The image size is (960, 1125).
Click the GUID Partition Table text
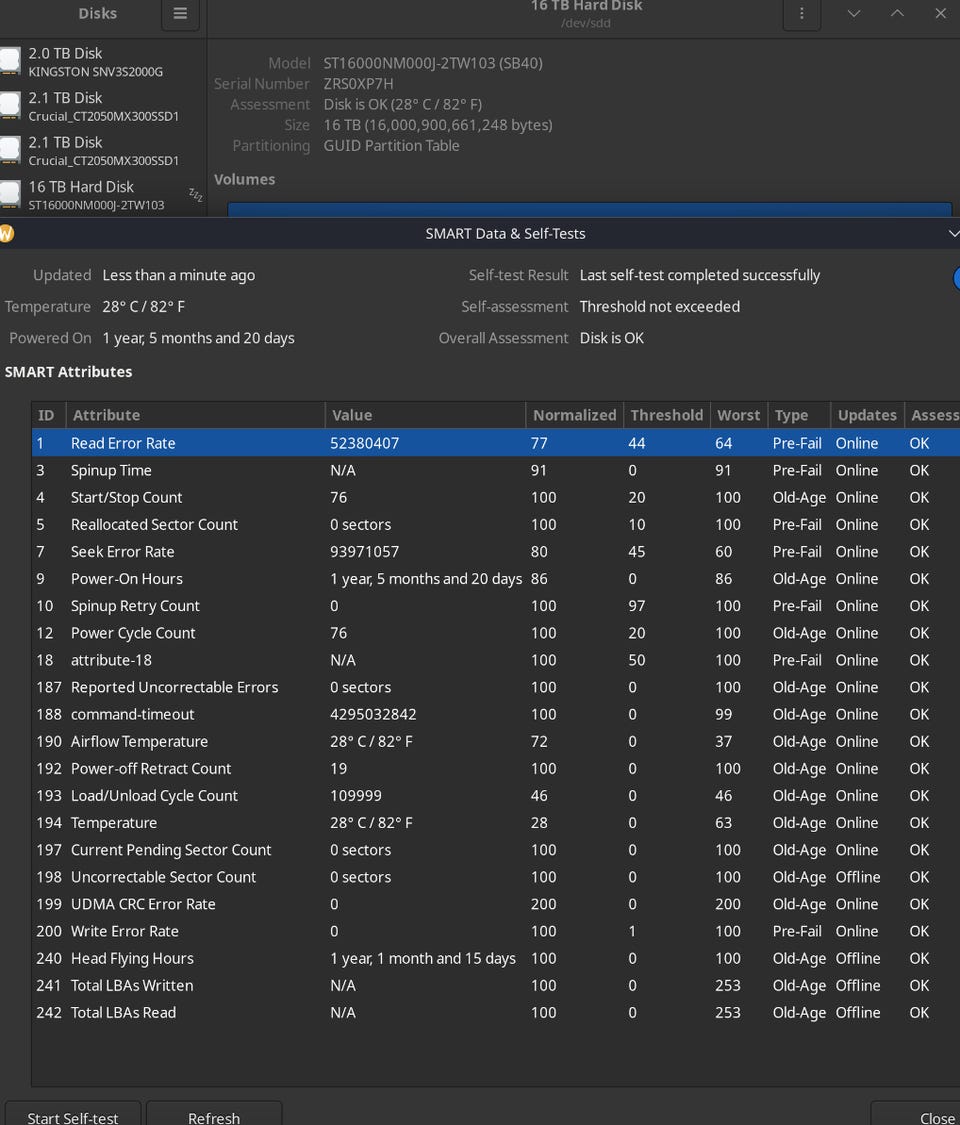tap(391, 146)
